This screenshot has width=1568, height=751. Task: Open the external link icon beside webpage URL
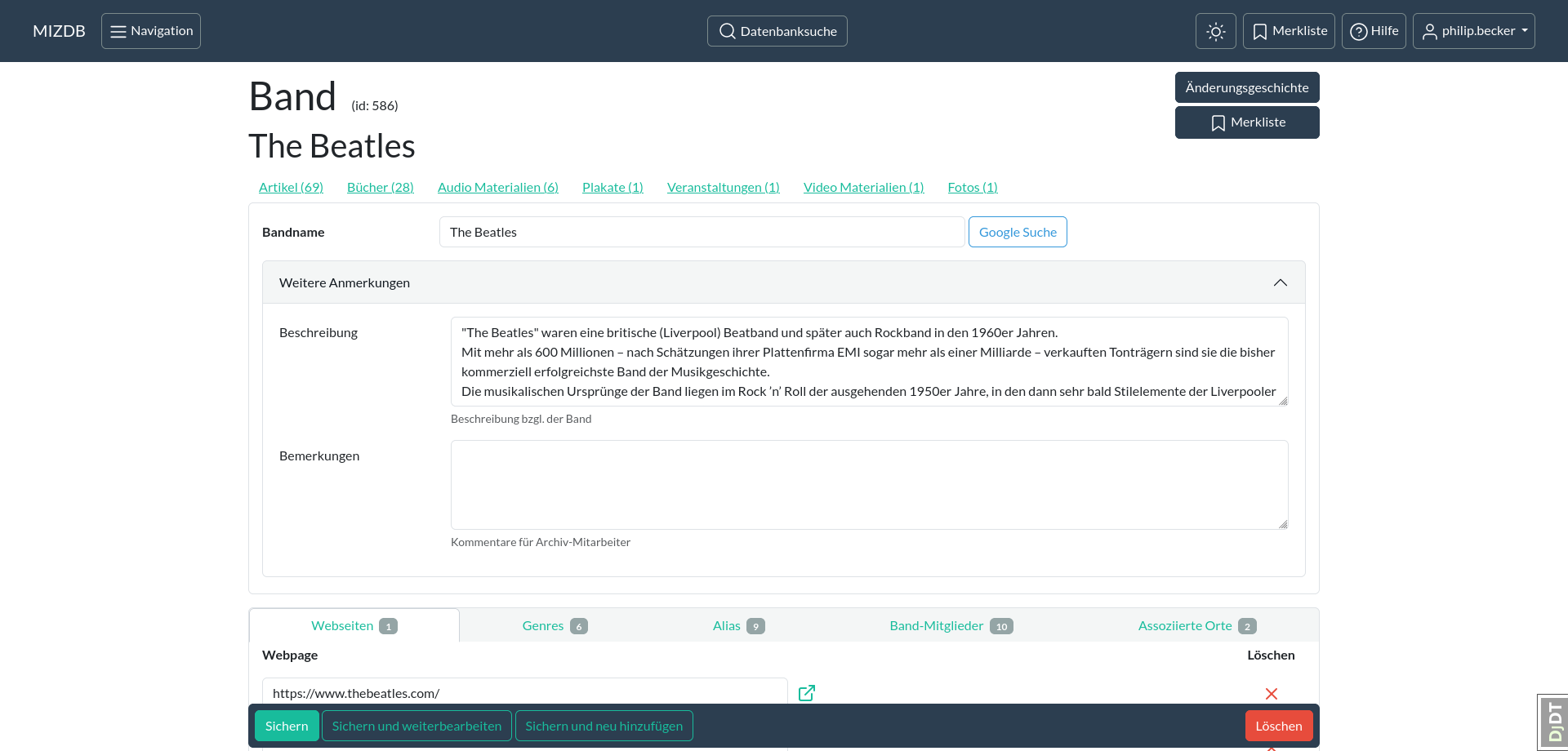click(807, 693)
